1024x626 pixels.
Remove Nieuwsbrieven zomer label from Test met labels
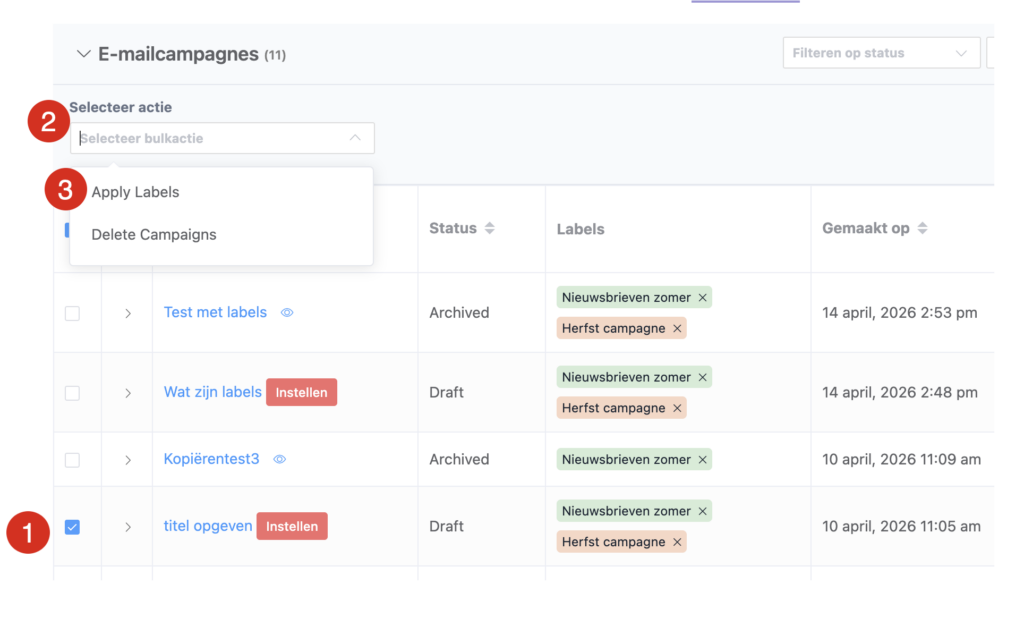point(702,297)
